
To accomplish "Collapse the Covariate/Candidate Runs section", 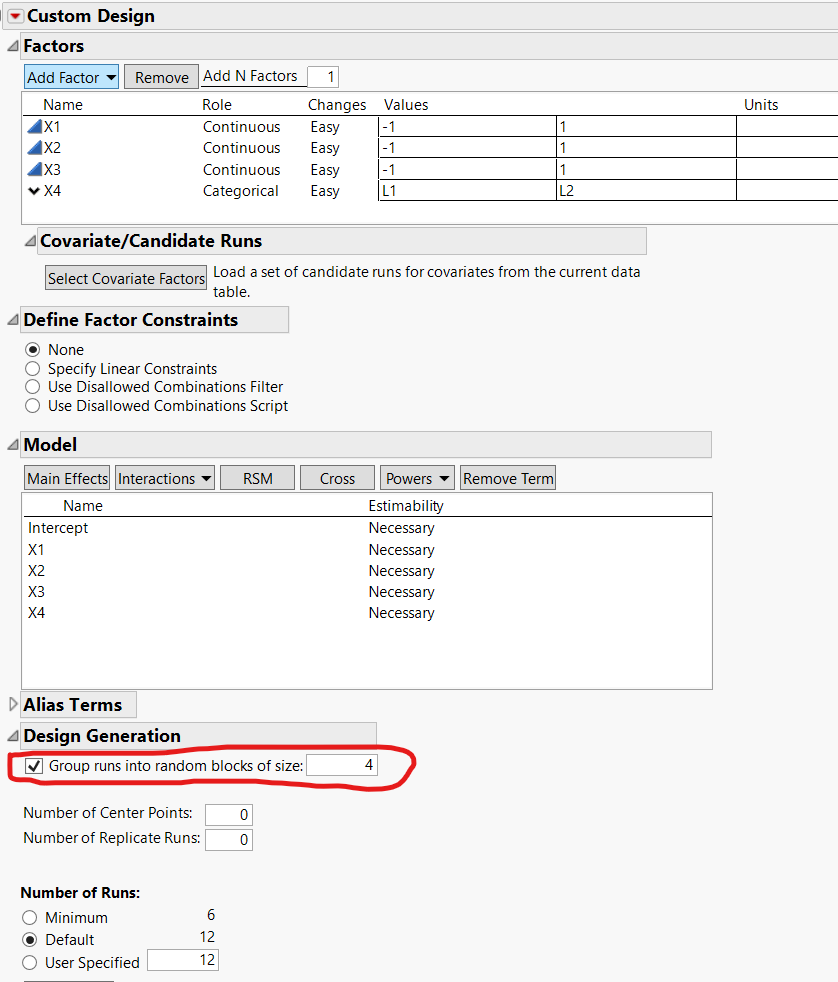I will coord(29,241).
